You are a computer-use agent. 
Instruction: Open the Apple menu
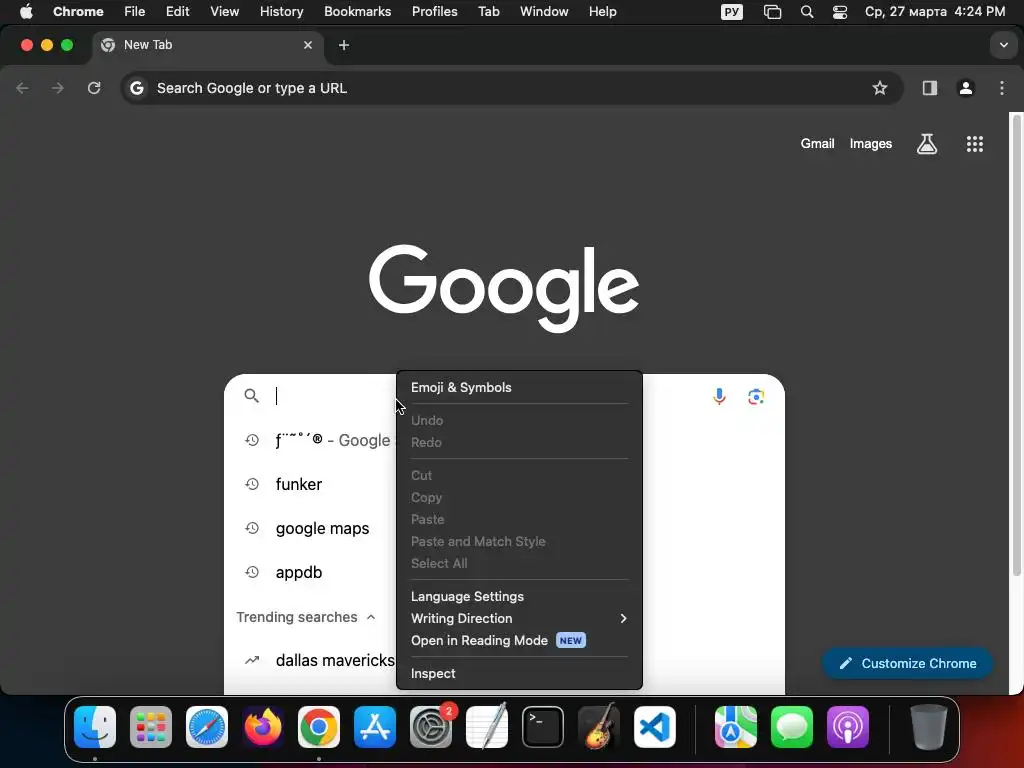[26, 12]
